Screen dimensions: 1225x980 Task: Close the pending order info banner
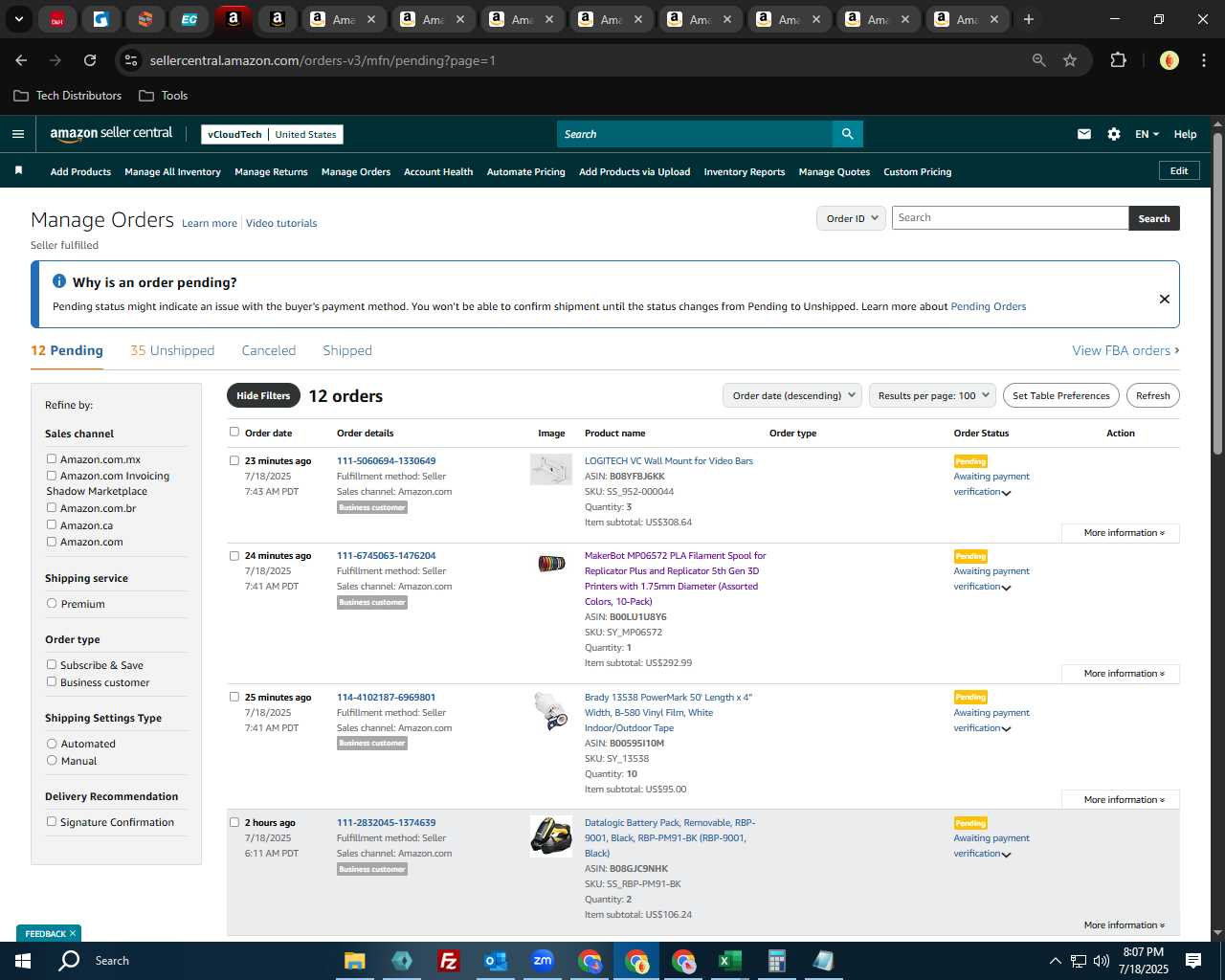1164,299
